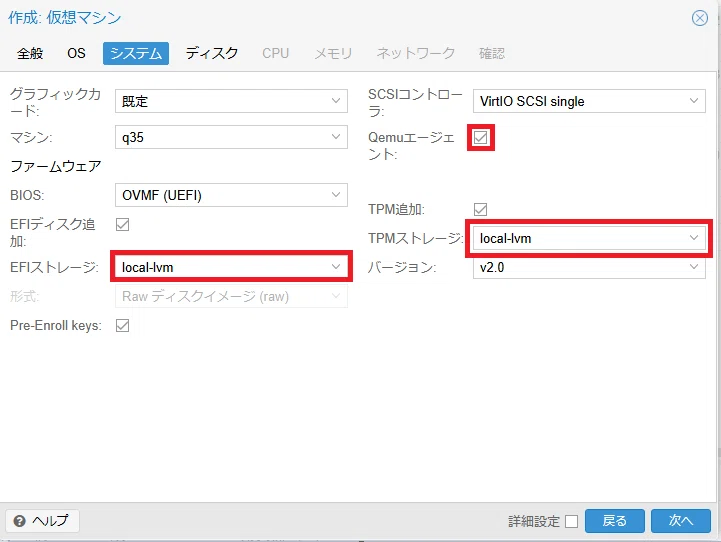Switch to the OS tab

76,53
